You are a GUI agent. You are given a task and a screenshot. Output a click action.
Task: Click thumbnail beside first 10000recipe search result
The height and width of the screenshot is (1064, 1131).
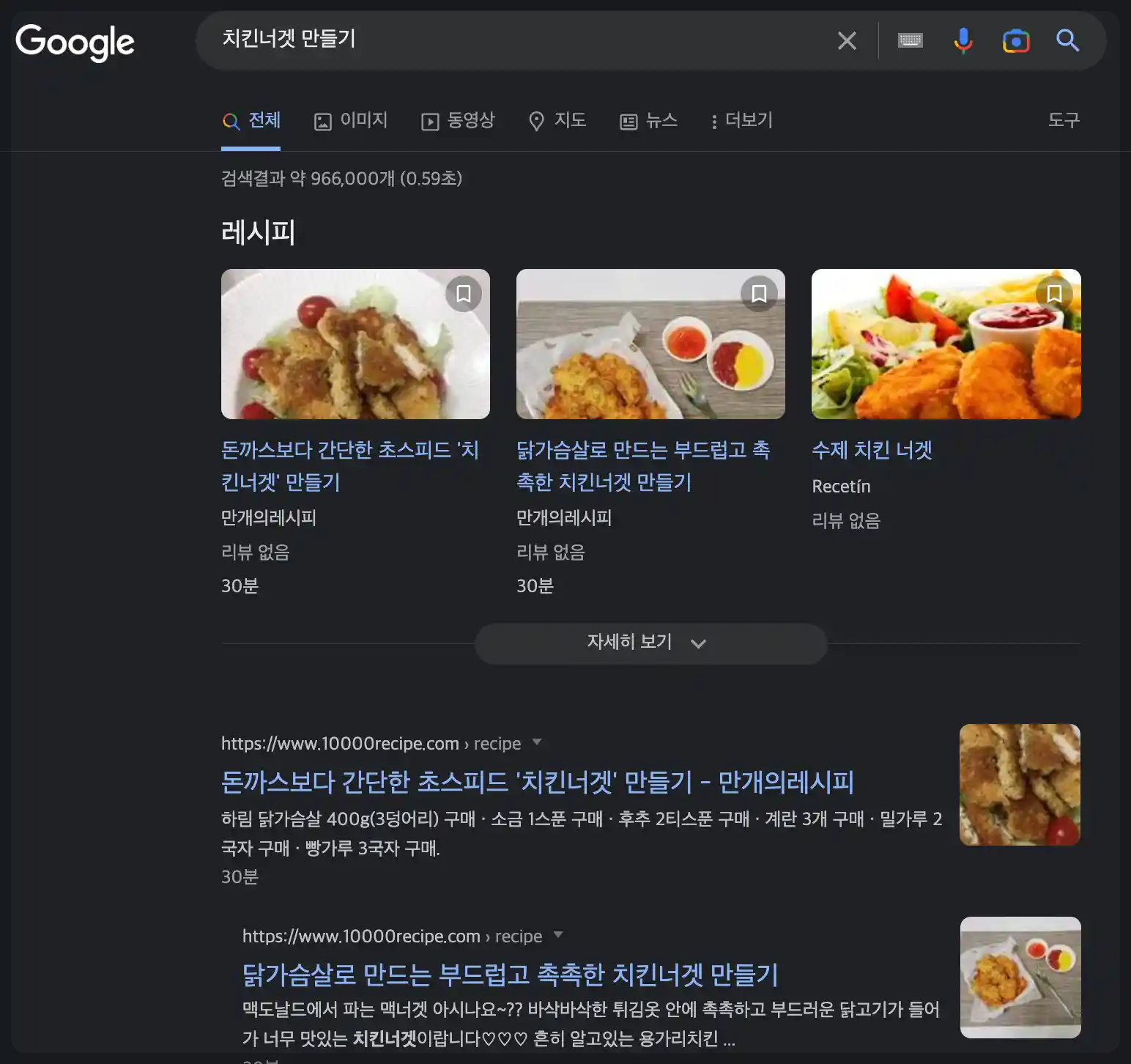click(x=1020, y=785)
